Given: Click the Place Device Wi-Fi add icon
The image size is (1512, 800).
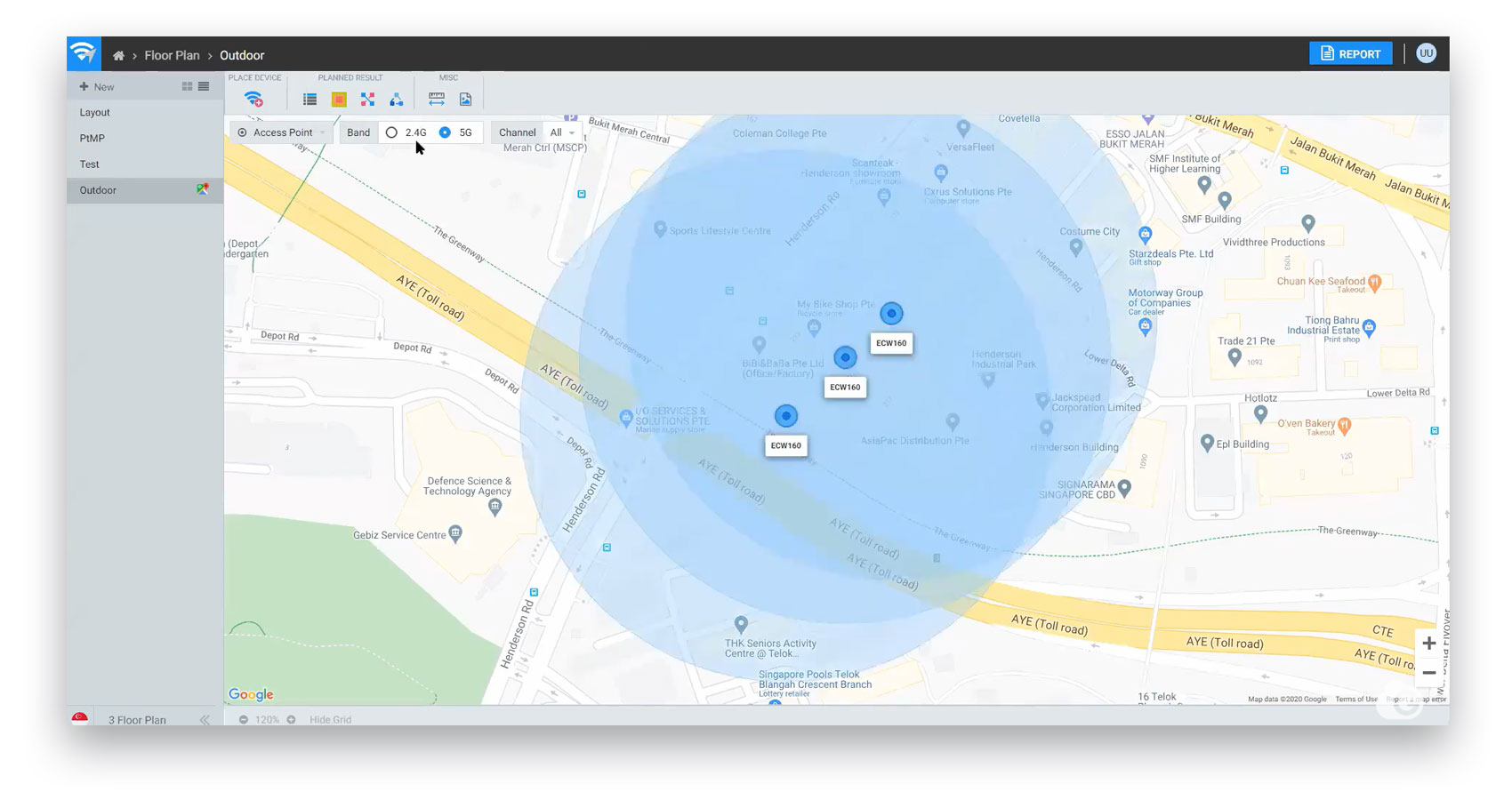Looking at the screenshot, I should pos(253,100).
